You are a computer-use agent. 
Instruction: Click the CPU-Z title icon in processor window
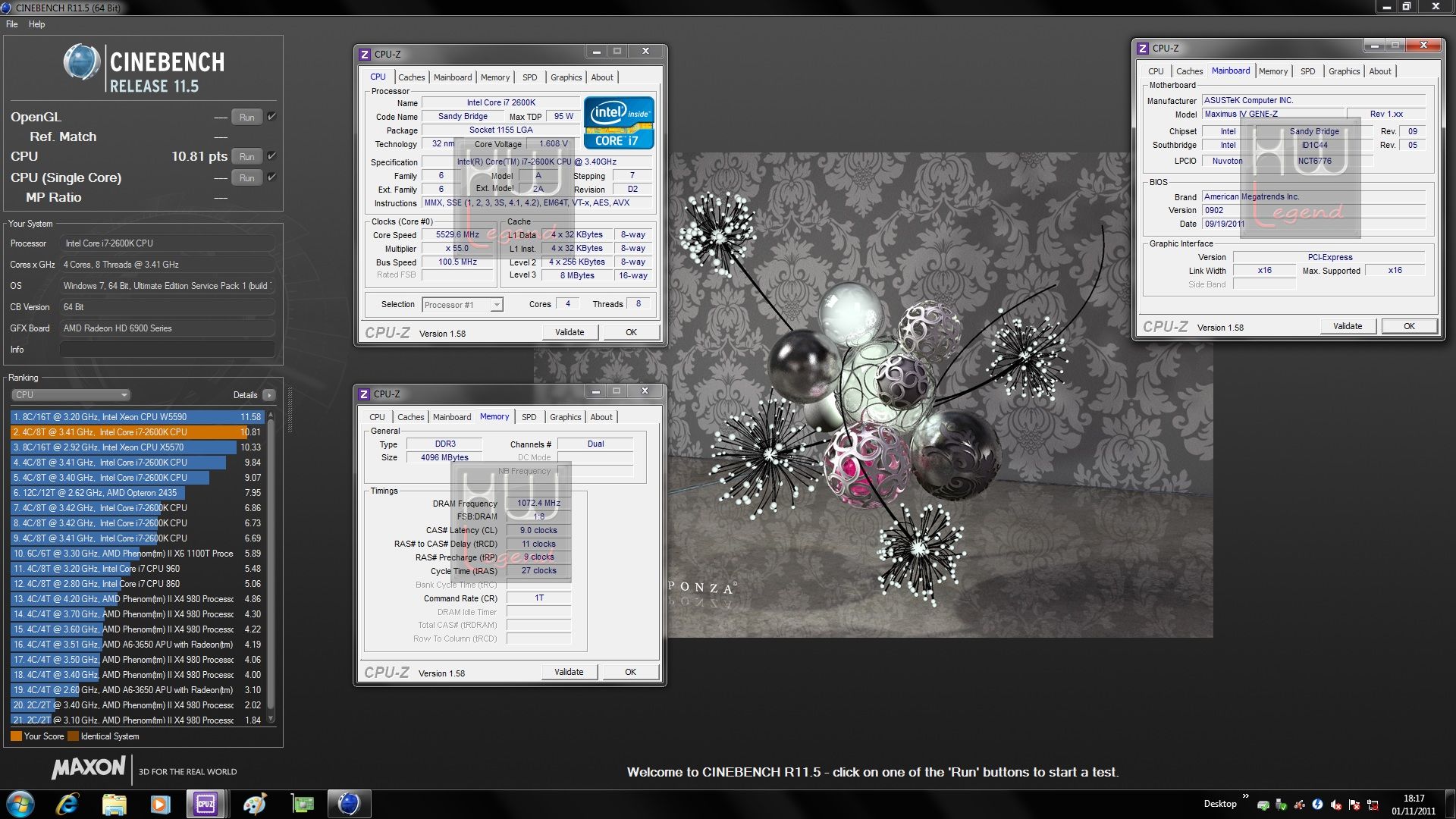click(x=365, y=54)
